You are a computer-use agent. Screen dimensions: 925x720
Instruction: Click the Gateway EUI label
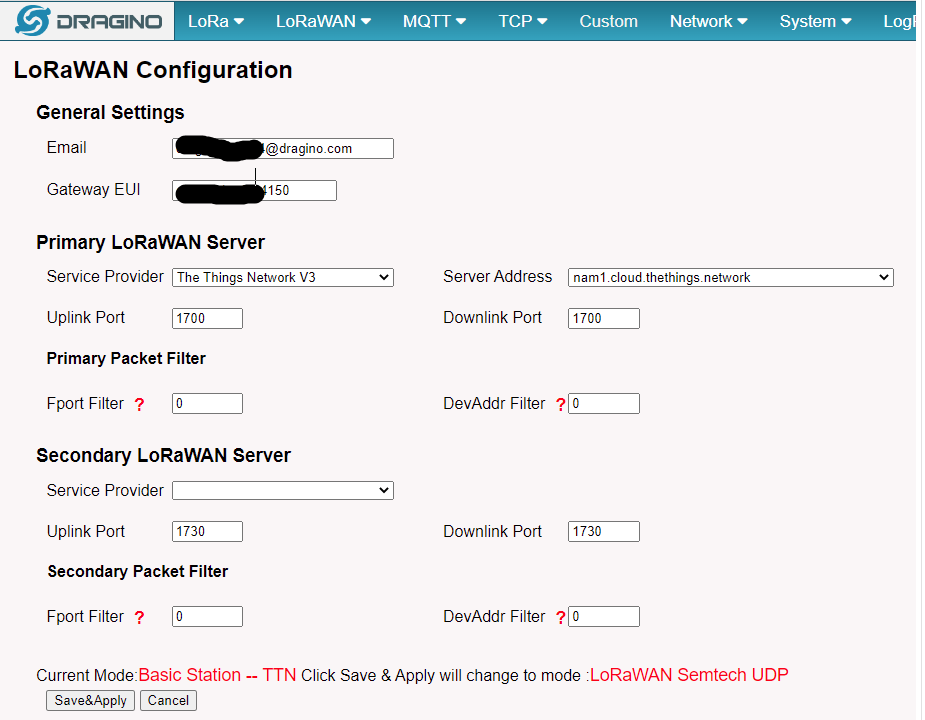(93, 189)
